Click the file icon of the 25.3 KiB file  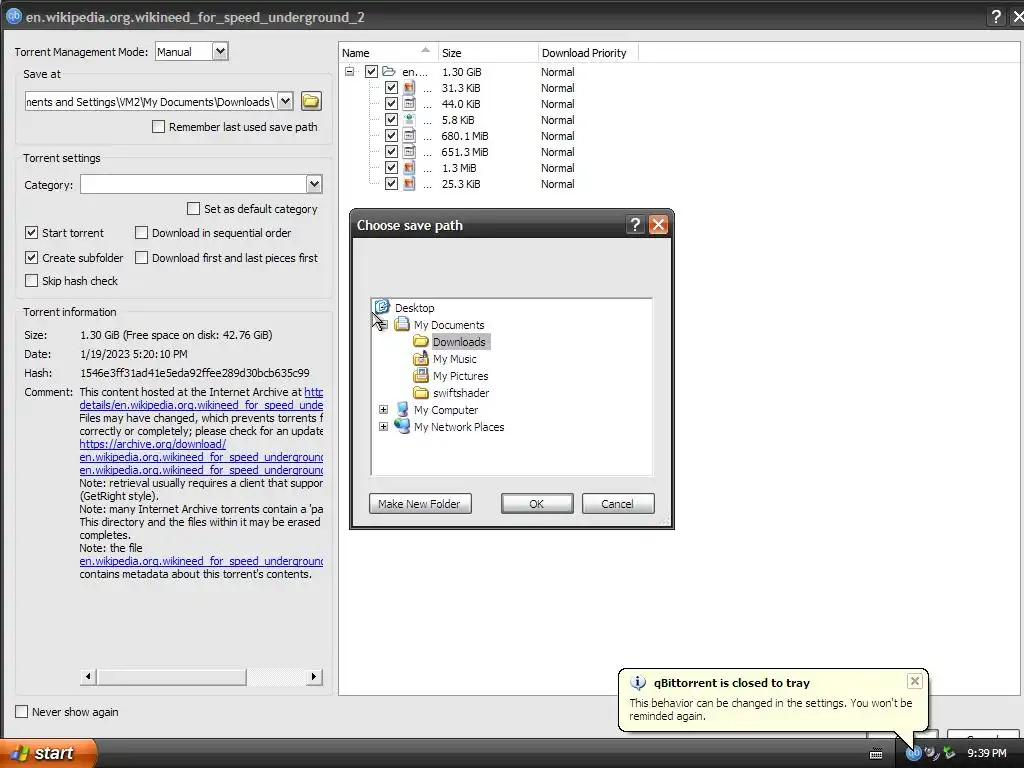pyautogui.click(x=409, y=184)
